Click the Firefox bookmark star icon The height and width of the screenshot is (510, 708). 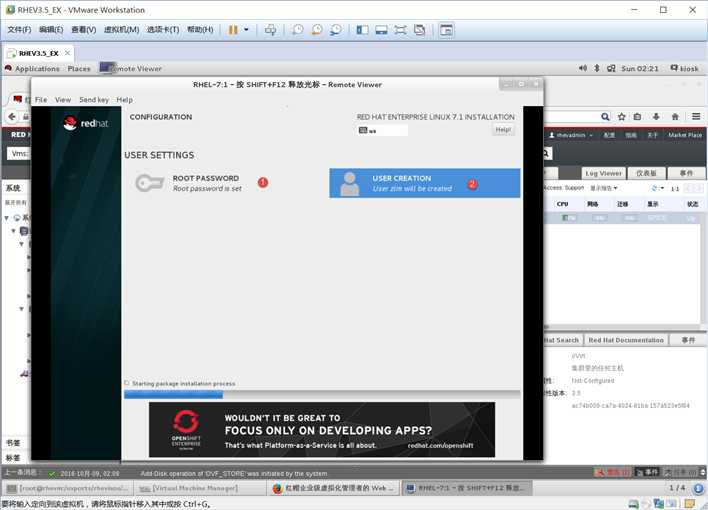(x=622, y=117)
